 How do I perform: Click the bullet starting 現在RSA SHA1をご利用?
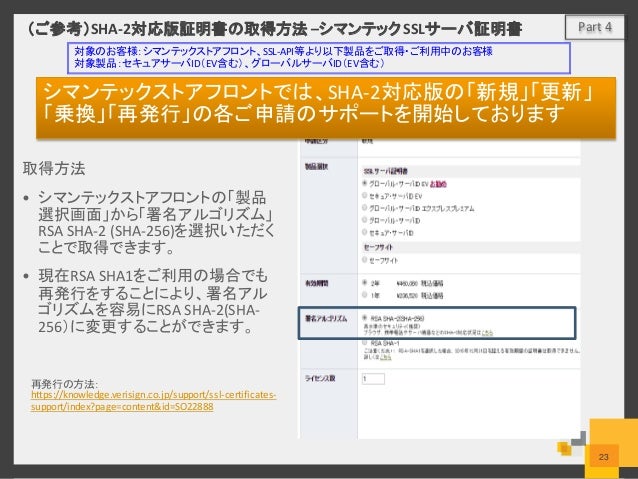(153, 301)
